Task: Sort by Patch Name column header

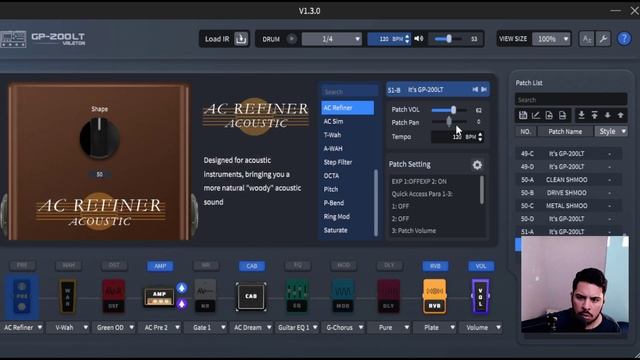Action: tap(565, 131)
